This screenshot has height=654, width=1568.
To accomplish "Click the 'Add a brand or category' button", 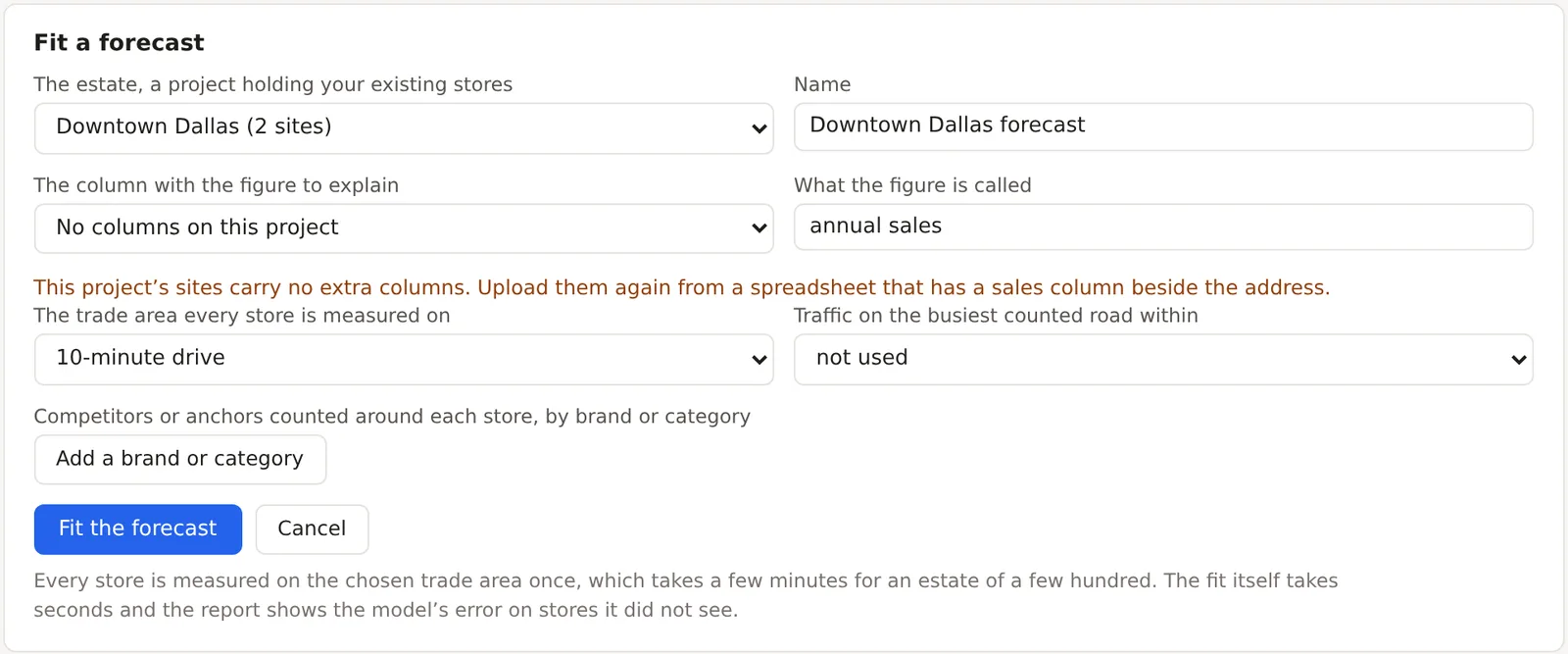I will [x=180, y=459].
